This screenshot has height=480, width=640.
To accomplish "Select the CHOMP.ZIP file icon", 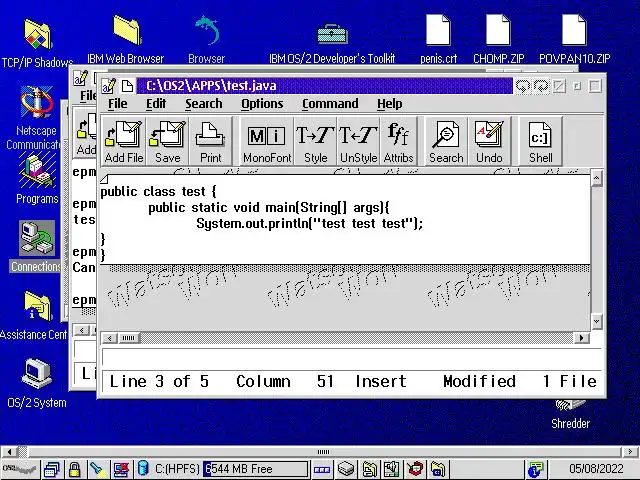I will (x=498, y=29).
